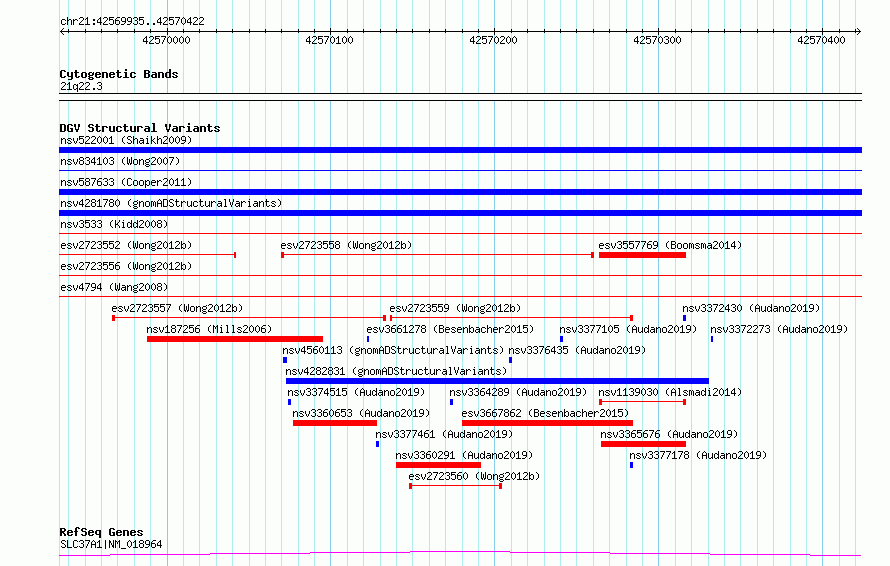Click the nsv3377461 (Audano2019) label
890x566 pixels.
(x=444, y=434)
